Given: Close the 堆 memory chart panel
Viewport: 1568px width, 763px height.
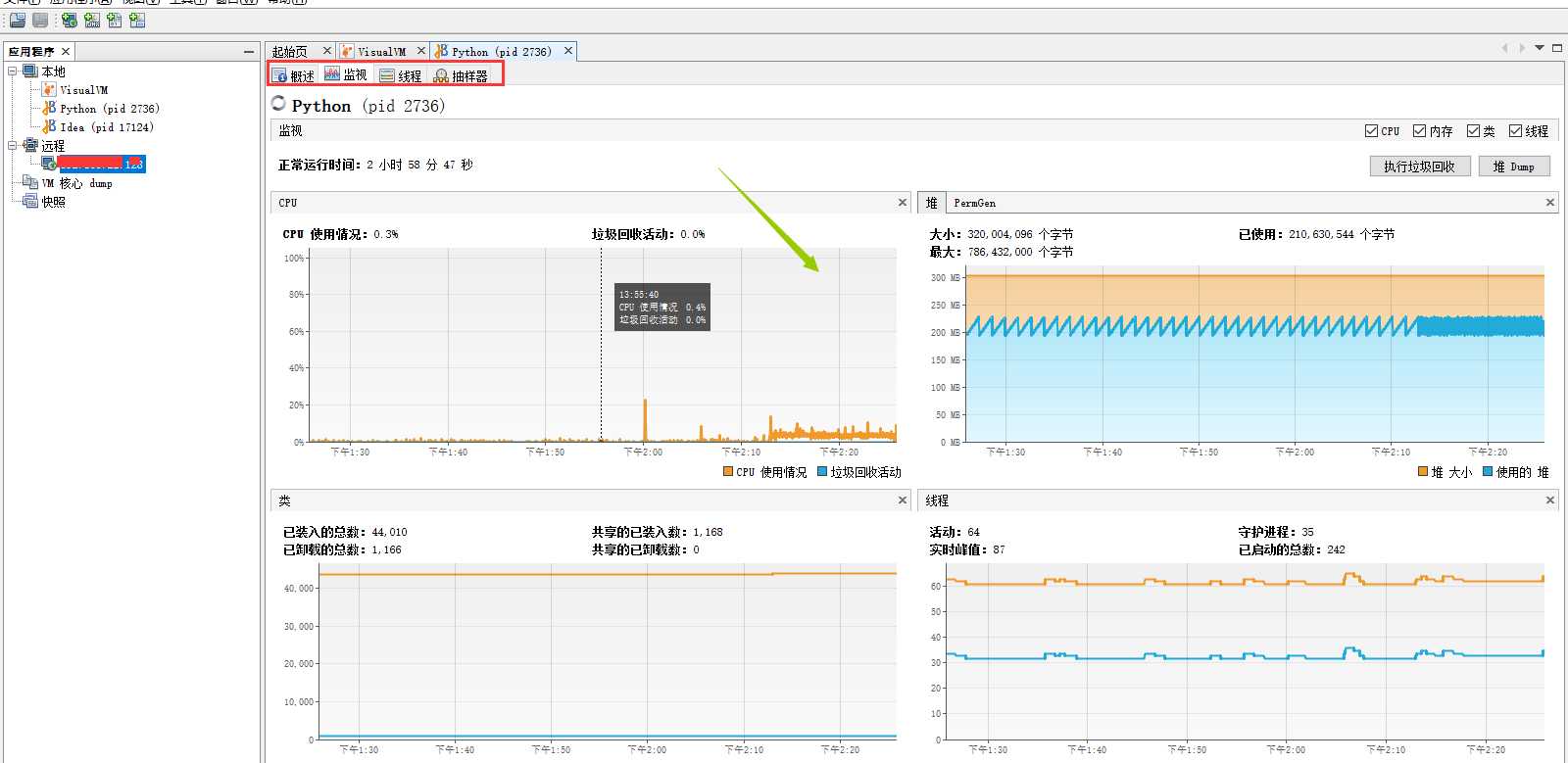Looking at the screenshot, I should pos(1550,203).
